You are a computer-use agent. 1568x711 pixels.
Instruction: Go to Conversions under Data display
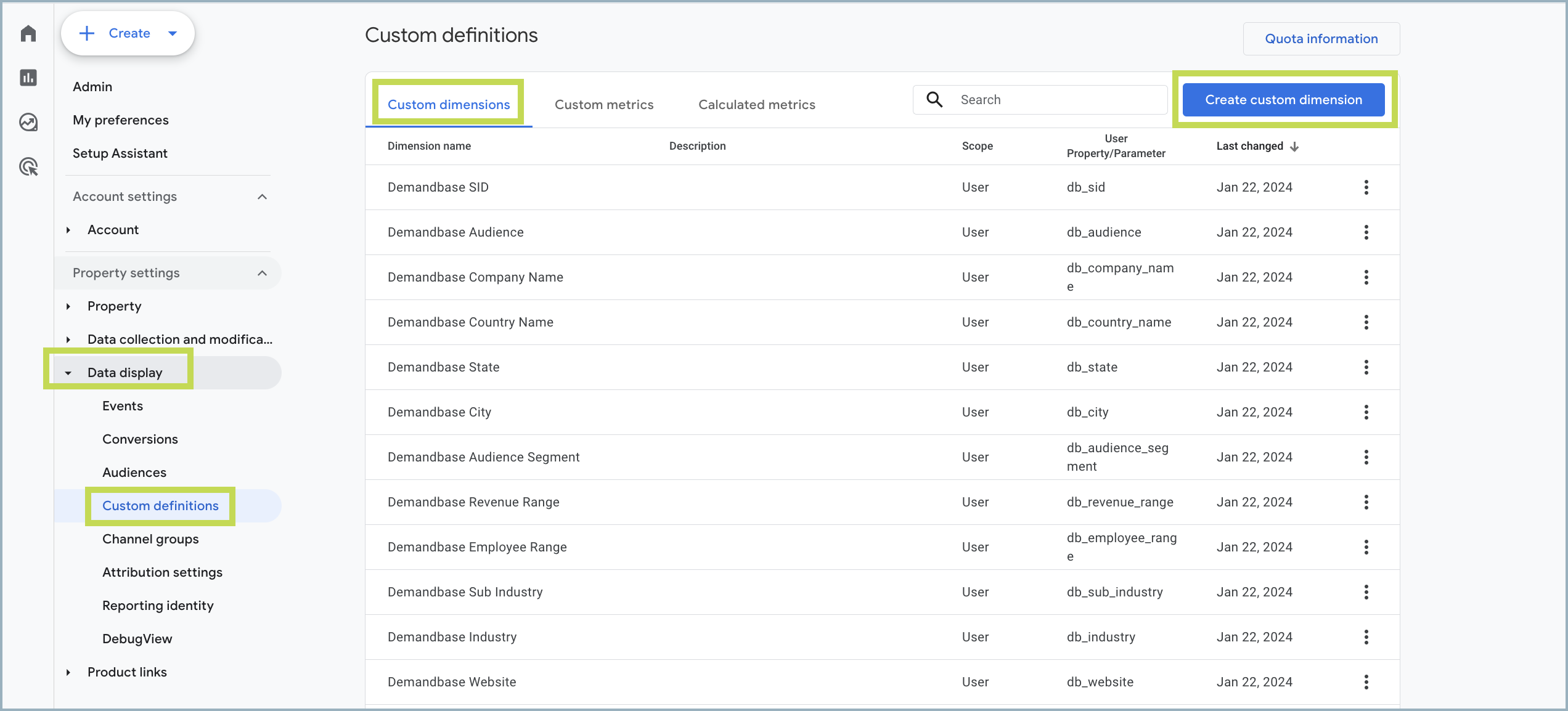pos(140,439)
